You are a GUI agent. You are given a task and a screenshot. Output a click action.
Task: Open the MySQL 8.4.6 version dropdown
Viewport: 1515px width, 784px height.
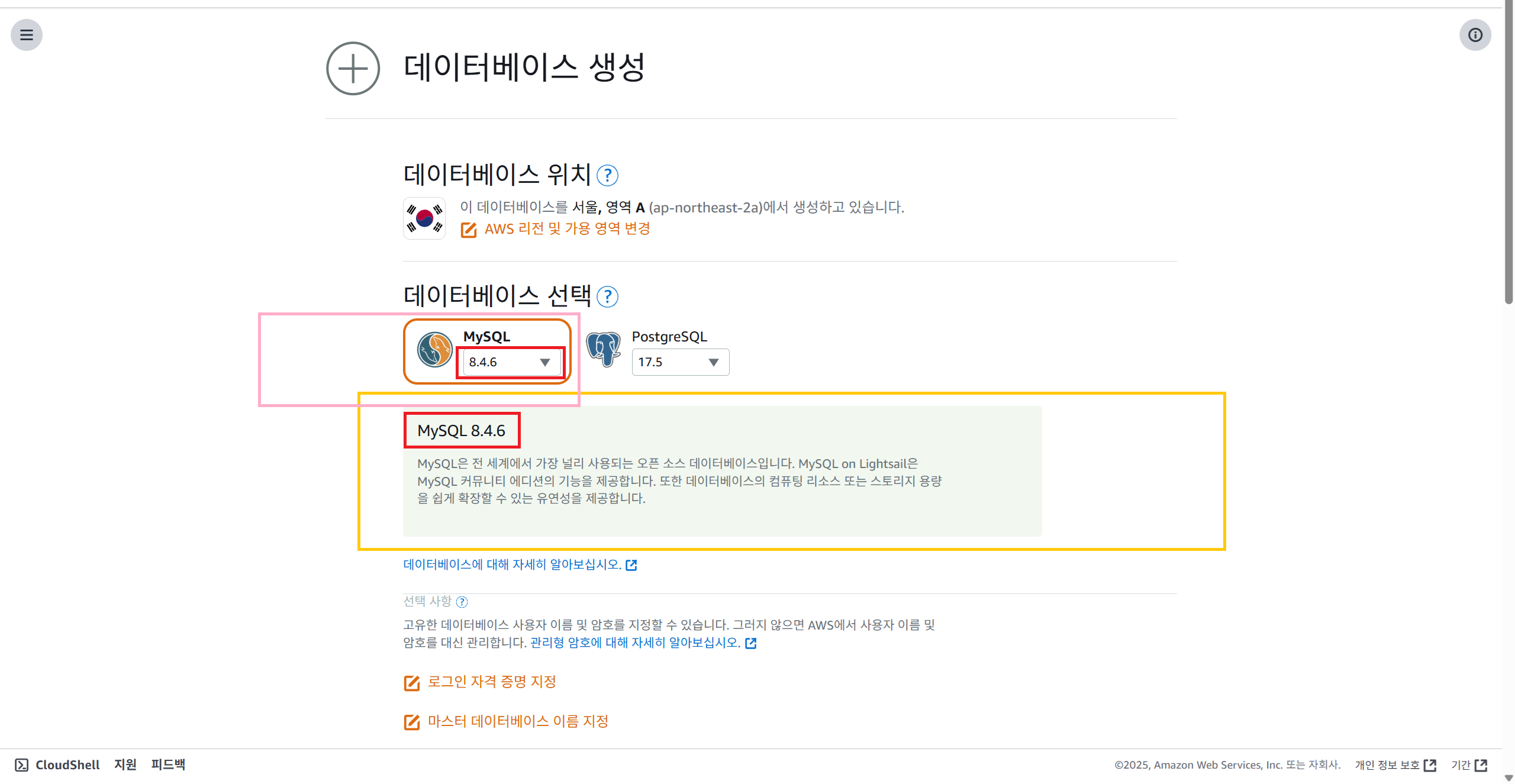coord(511,362)
